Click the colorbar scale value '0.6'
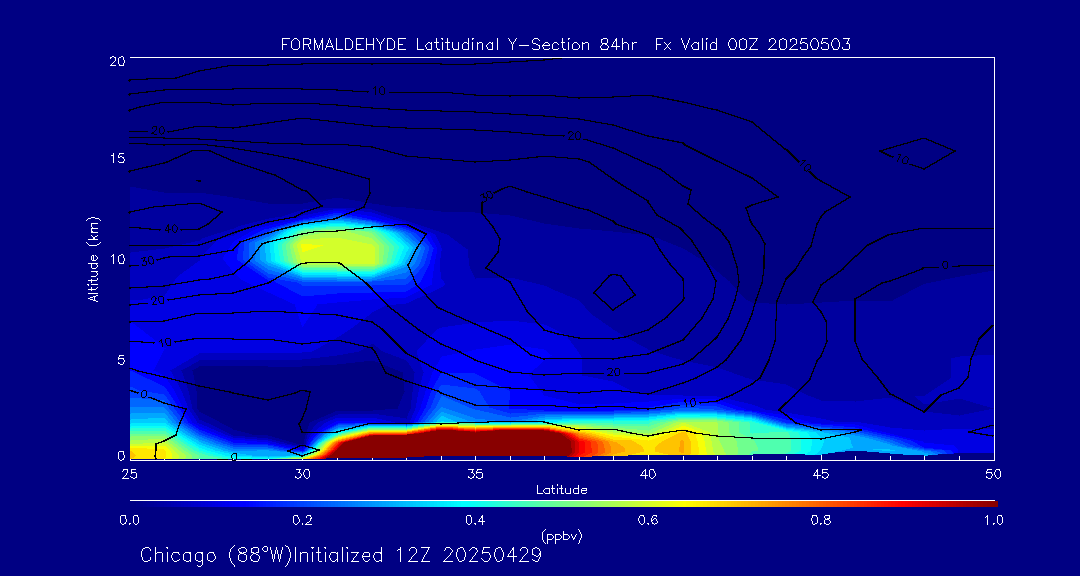This screenshot has width=1080, height=576. click(x=648, y=520)
